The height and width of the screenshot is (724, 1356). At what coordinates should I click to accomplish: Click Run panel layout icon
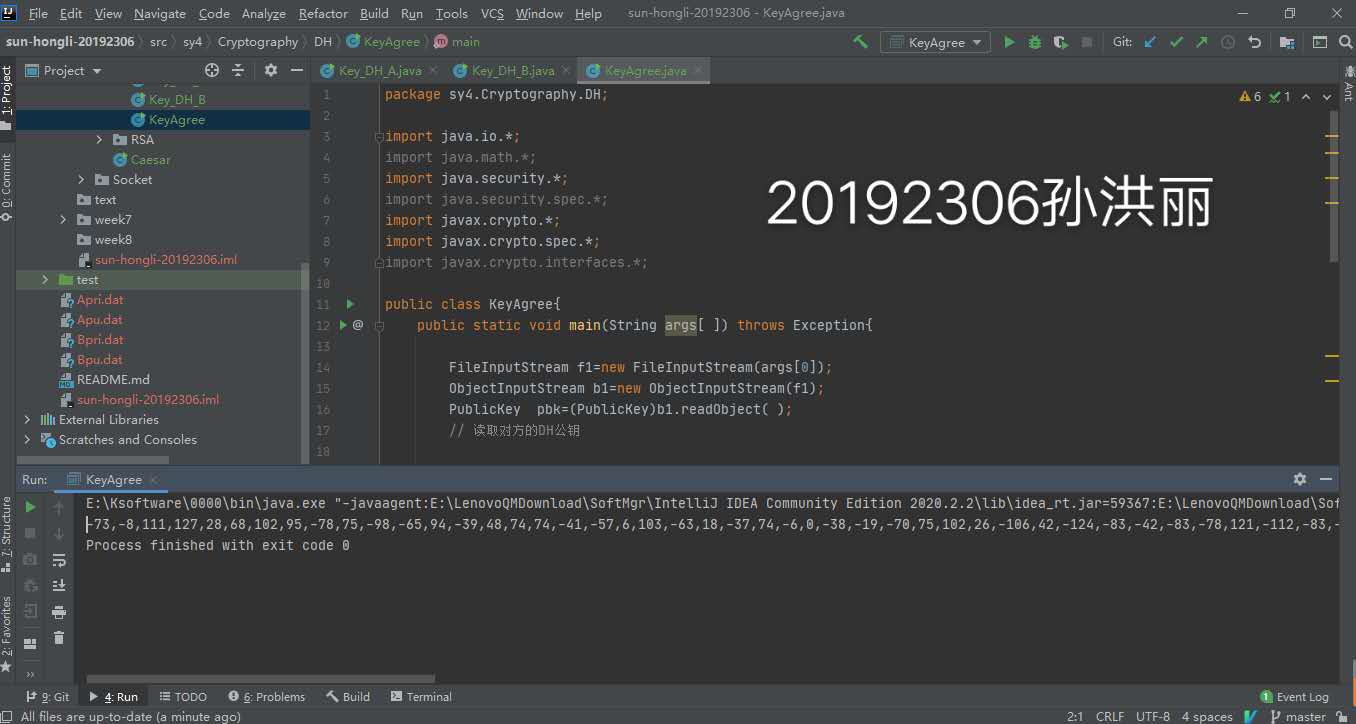(31, 643)
